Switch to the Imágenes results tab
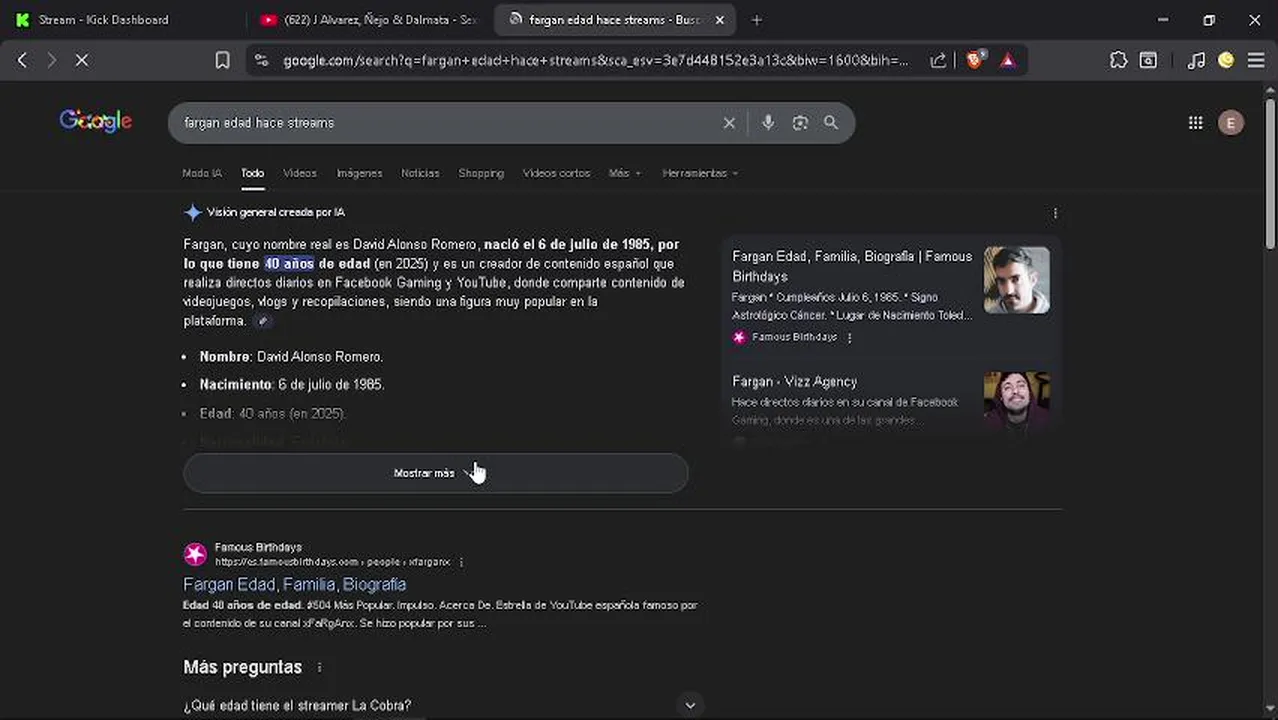Viewport: 1278px width, 720px height. 359,173
